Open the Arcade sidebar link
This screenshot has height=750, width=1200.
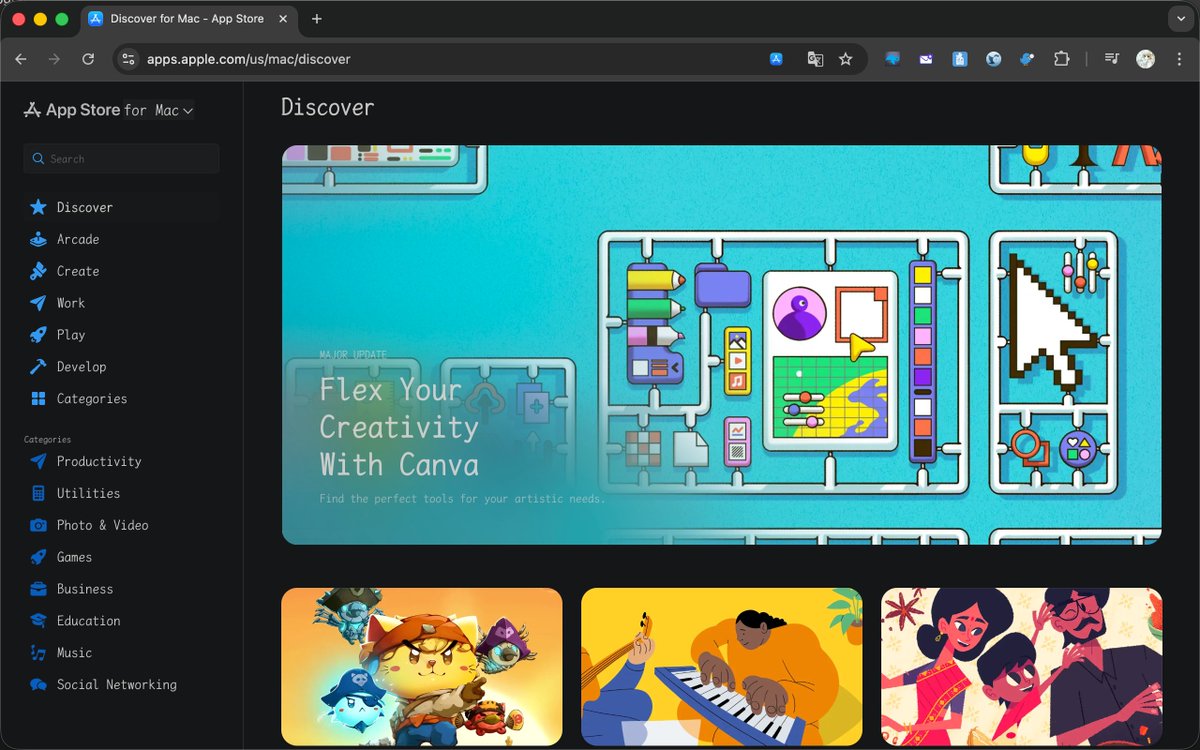pos(78,239)
